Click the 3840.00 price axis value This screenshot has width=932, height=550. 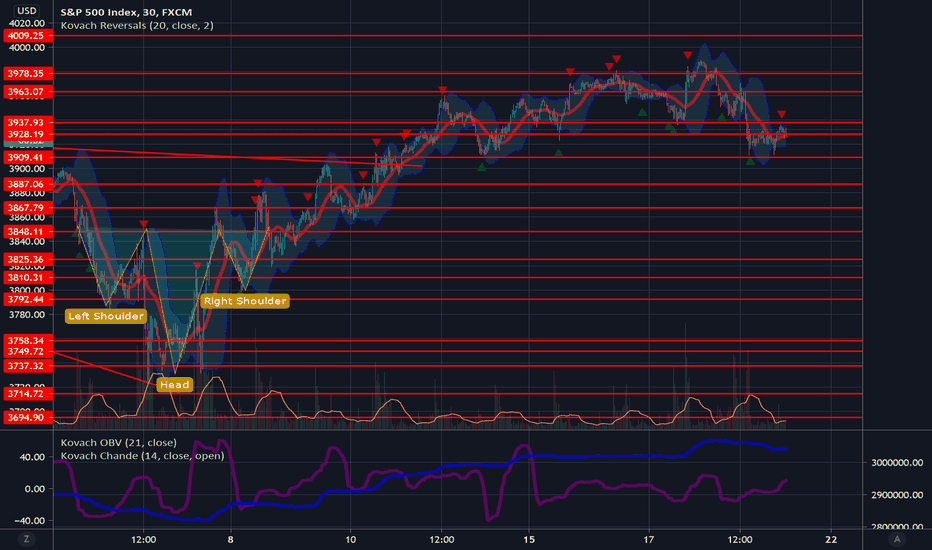pyautogui.click(x=27, y=242)
